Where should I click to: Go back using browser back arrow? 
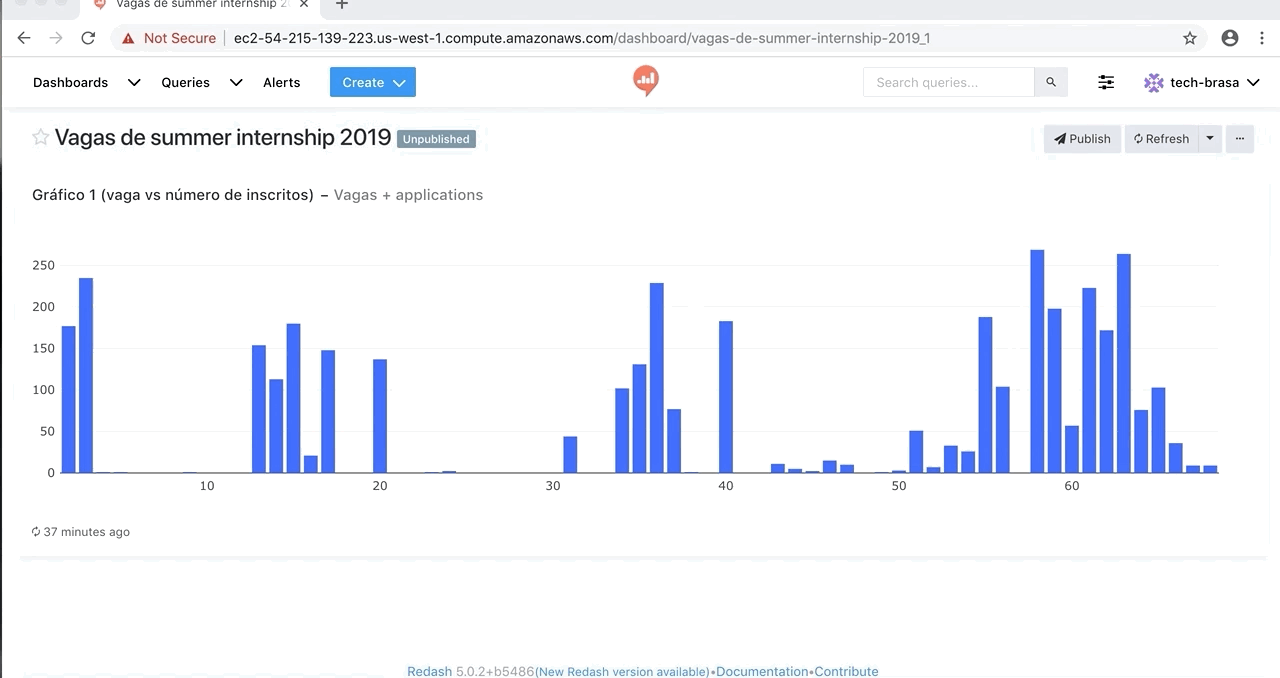(24, 38)
